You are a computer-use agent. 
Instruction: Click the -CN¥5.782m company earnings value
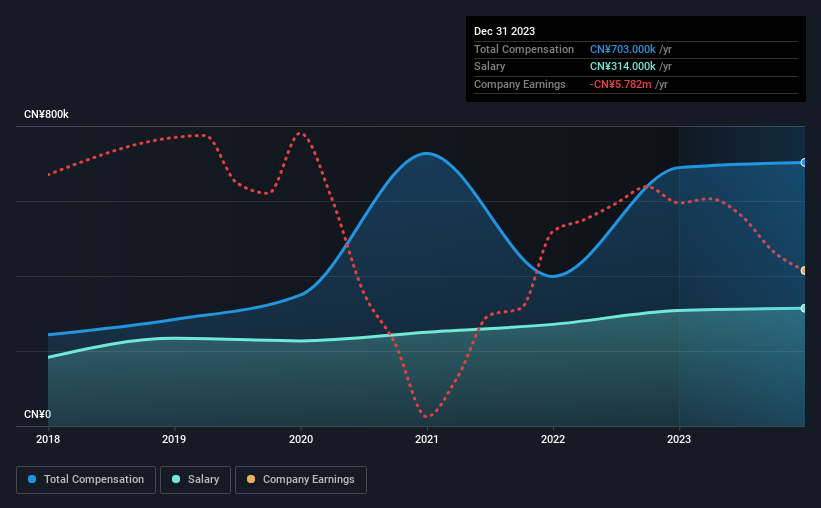620,84
